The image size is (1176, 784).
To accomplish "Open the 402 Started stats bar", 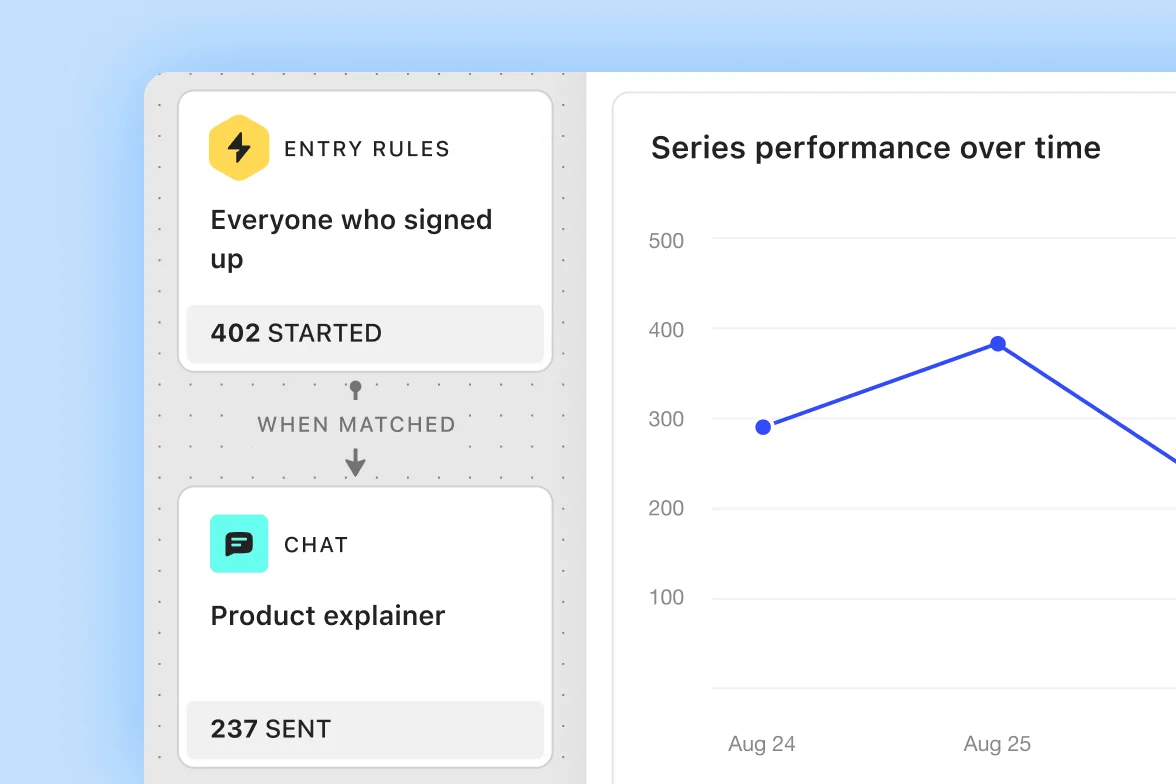I will coord(365,333).
